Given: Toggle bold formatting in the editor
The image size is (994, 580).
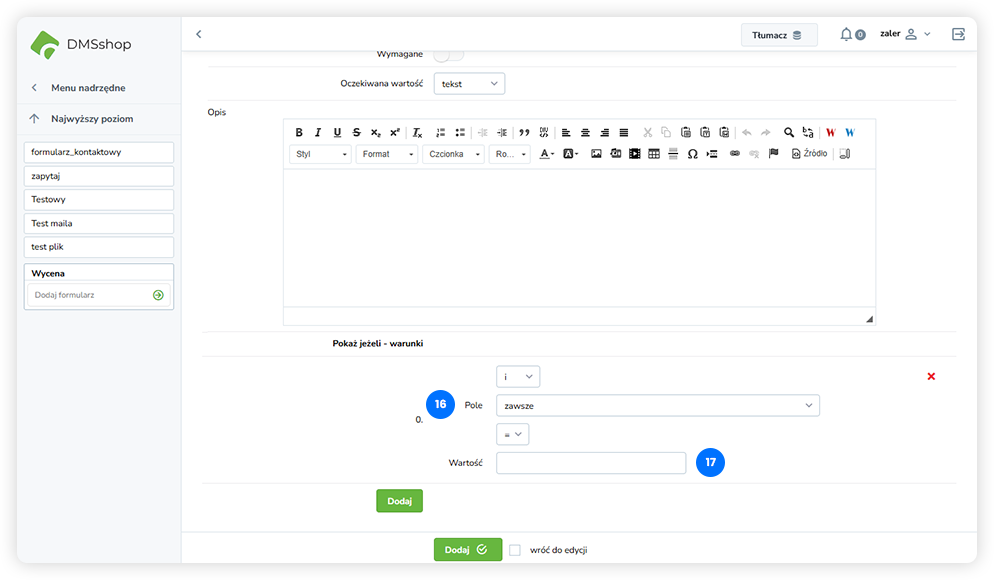Looking at the screenshot, I should coord(299,132).
